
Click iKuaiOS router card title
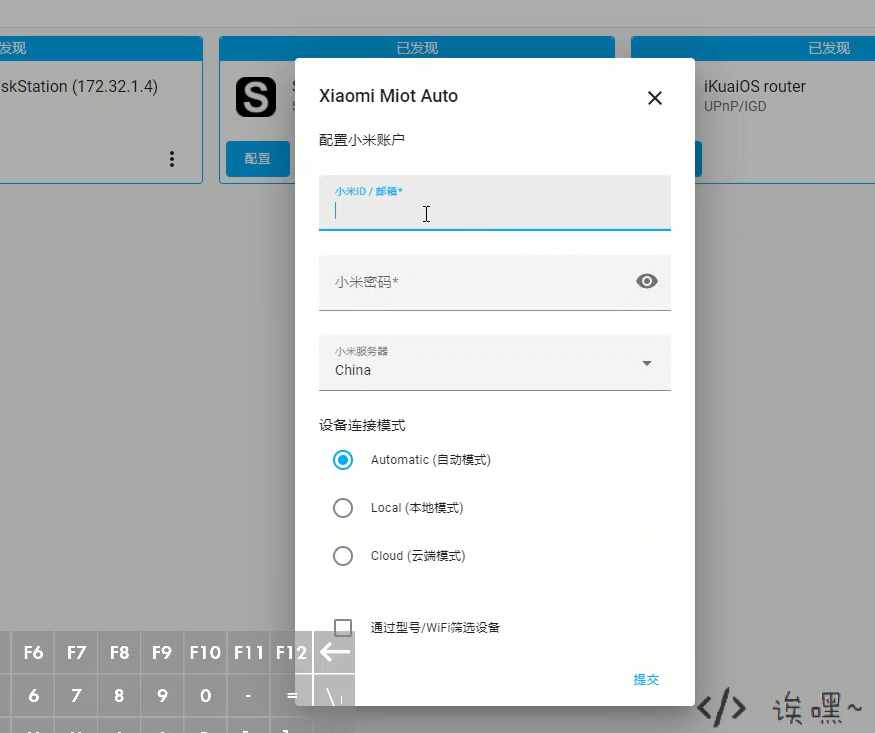click(x=754, y=86)
